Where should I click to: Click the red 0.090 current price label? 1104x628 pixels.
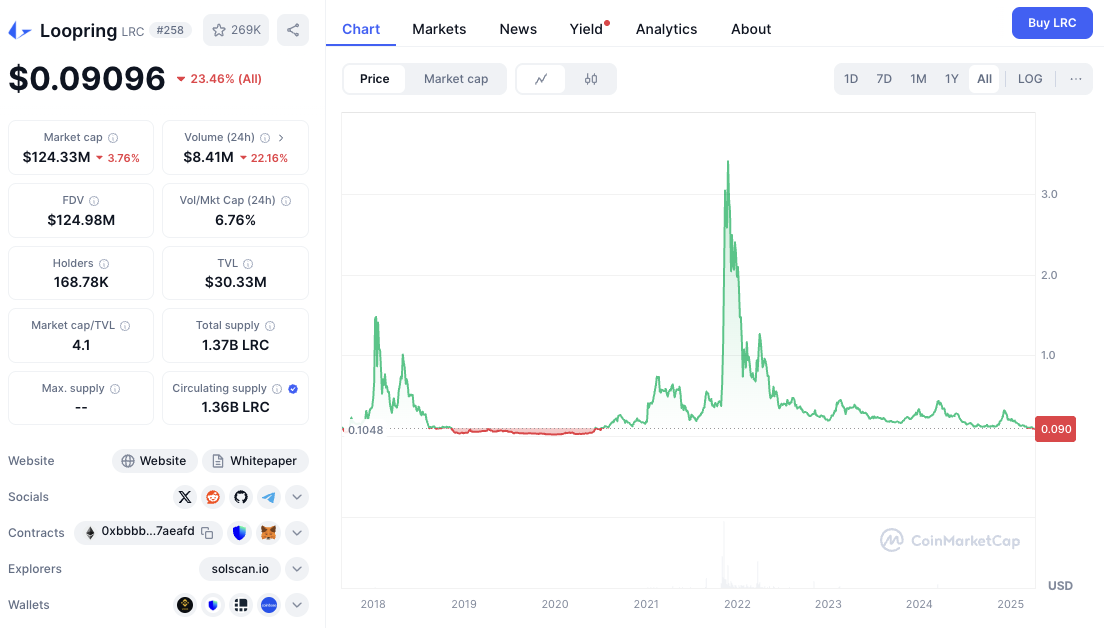click(x=1055, y=429)
